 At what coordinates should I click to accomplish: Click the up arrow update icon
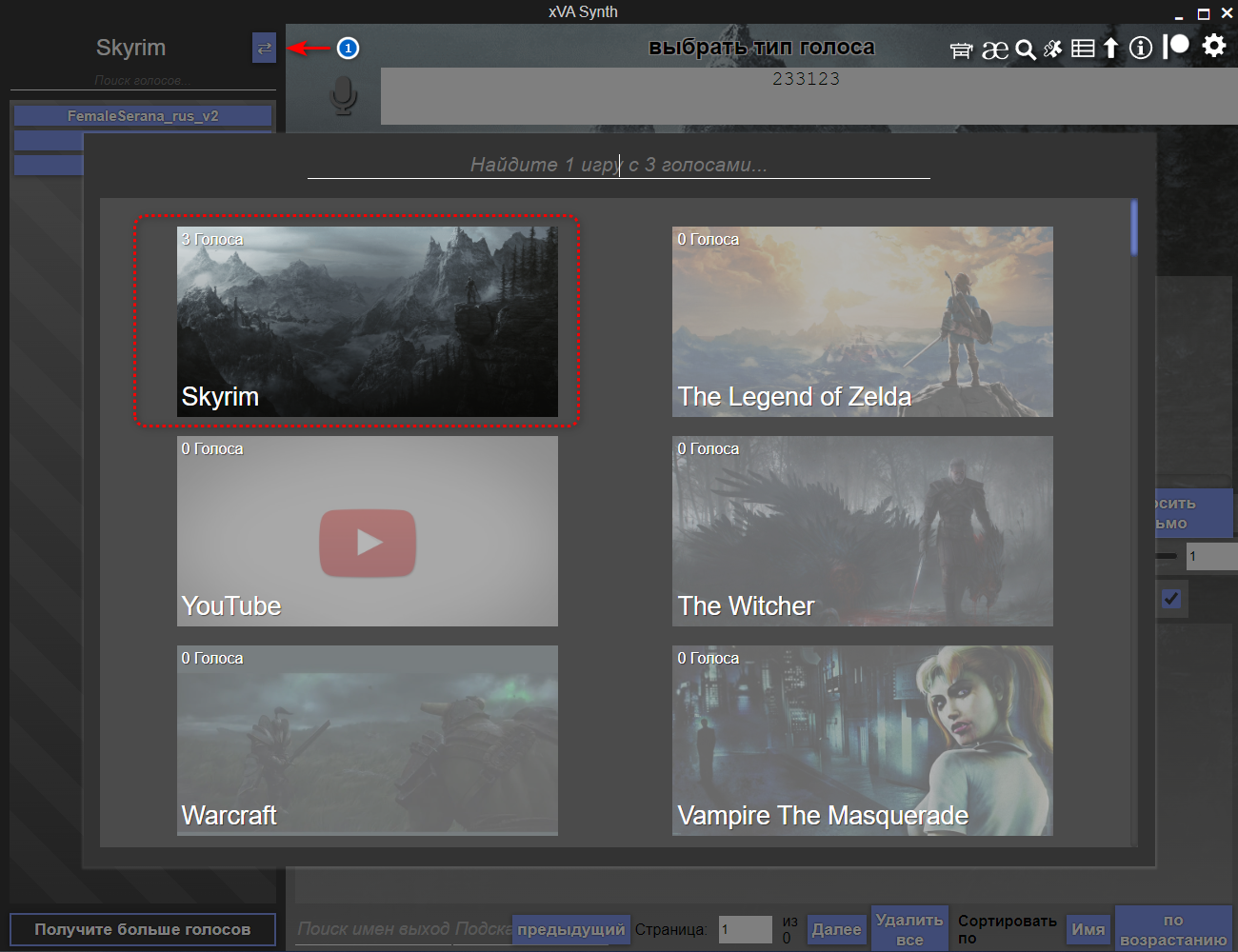[x=1110, y=49]
